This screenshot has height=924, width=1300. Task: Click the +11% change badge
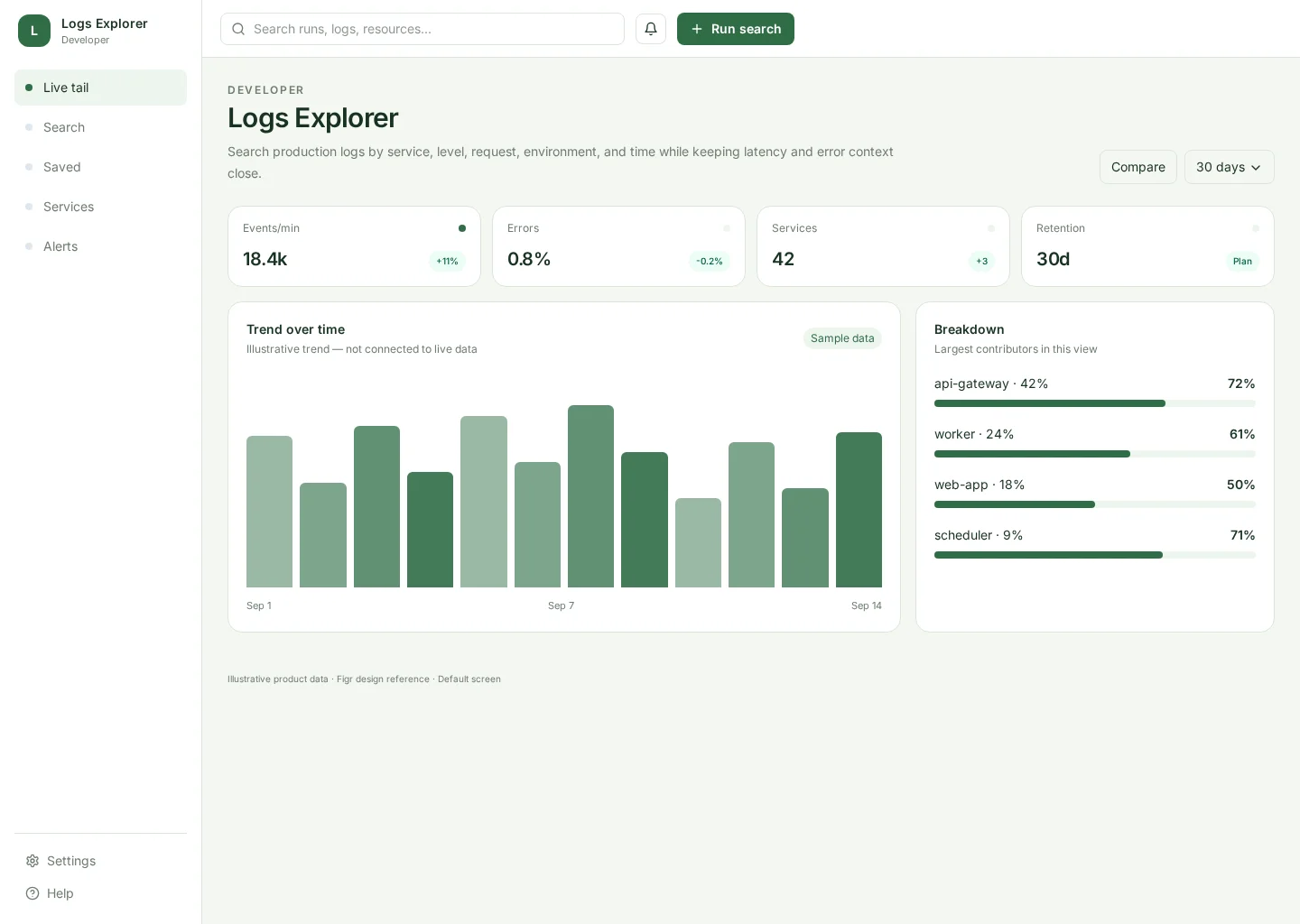pyautogui.click(x=447, y=262)
